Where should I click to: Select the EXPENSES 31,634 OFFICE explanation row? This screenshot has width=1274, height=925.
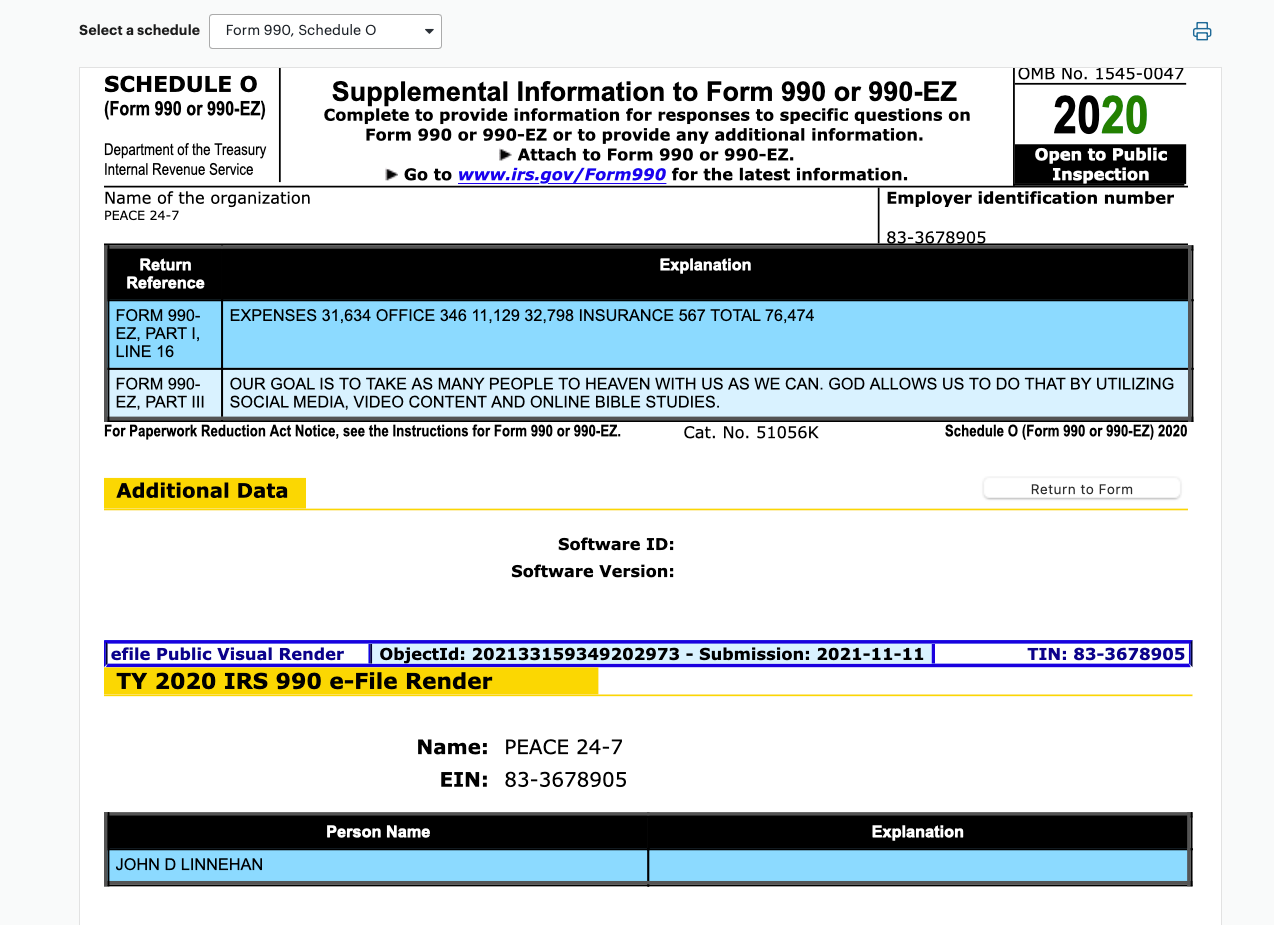coord(705,334)
